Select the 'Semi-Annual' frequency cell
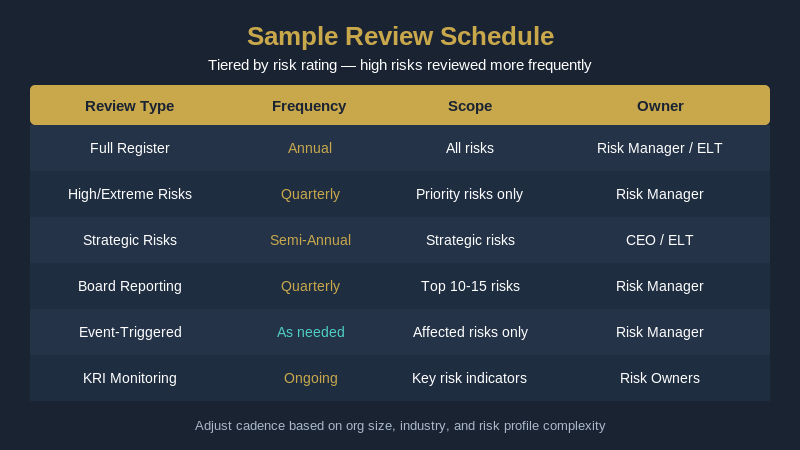800x450 pixels. tap(310, 240)
